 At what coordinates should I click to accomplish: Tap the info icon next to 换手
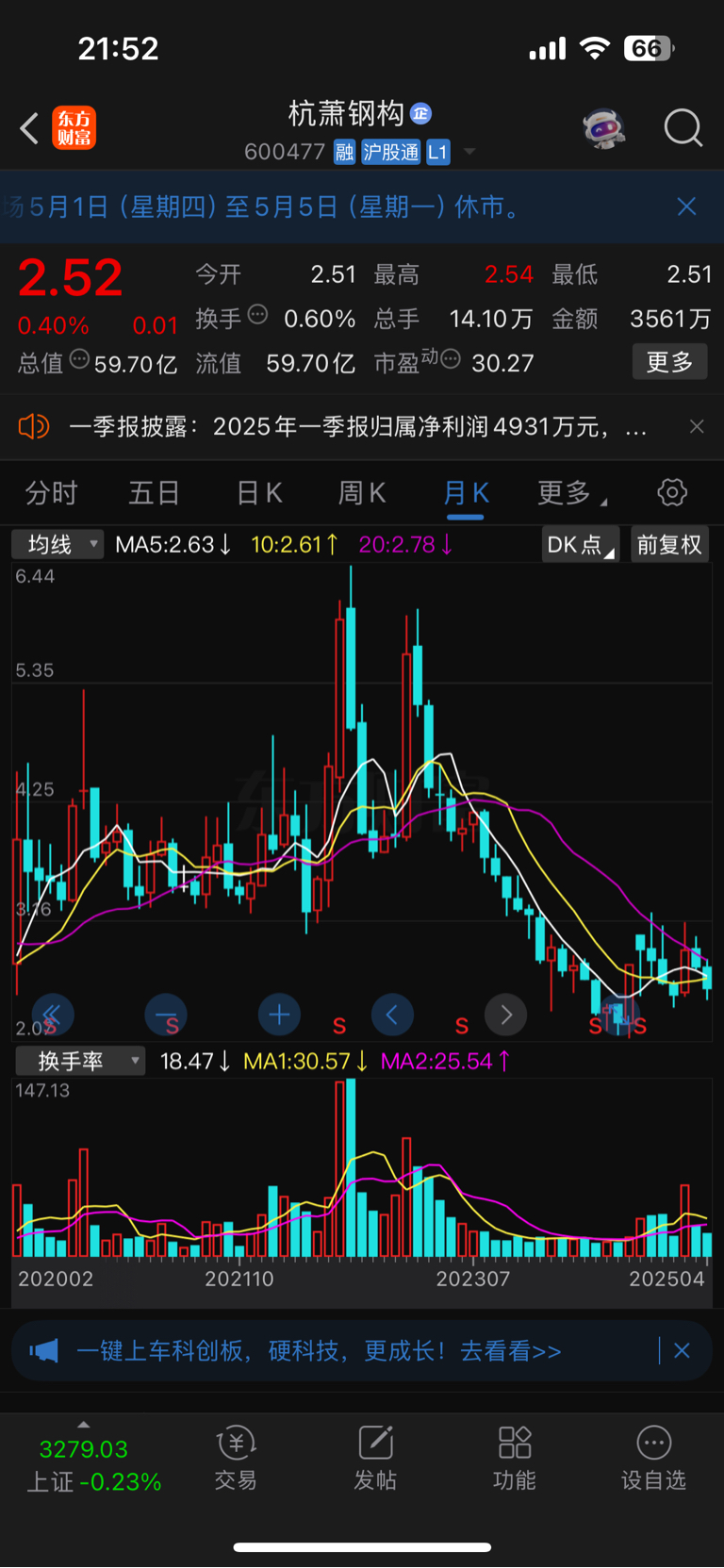pos(257,315)
